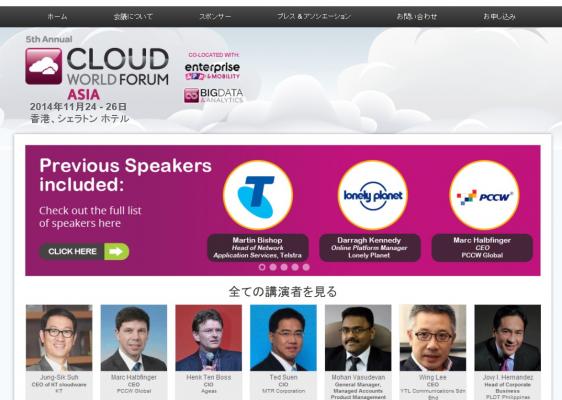The width and height of the screenshot is (562, 400).
Task: Click the CLICK HERE button
Action: click(x=84, y=252)
